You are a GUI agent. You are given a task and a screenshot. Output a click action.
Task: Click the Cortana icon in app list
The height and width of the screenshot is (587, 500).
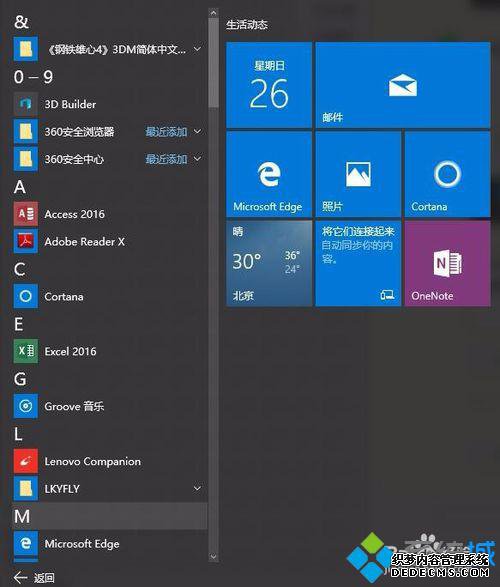[x=25, y=296]
